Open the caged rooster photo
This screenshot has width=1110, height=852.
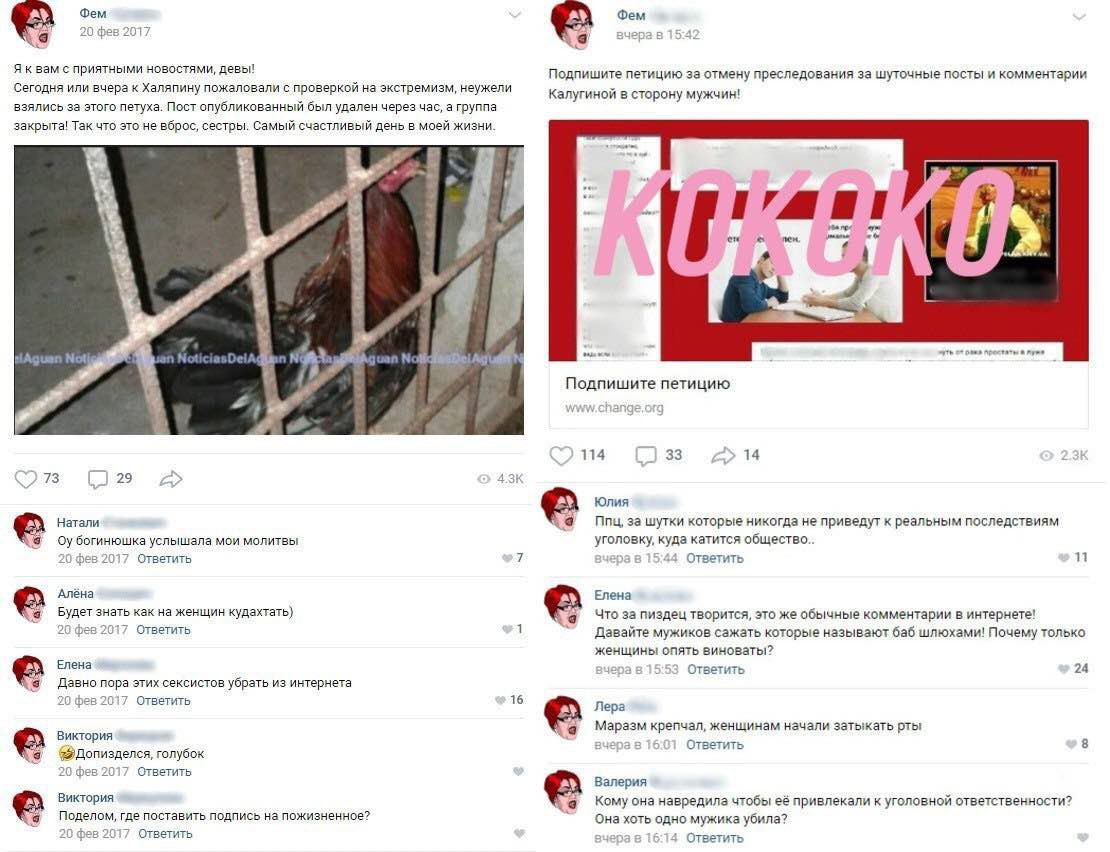pyautogui.click(x=269, y=290)
